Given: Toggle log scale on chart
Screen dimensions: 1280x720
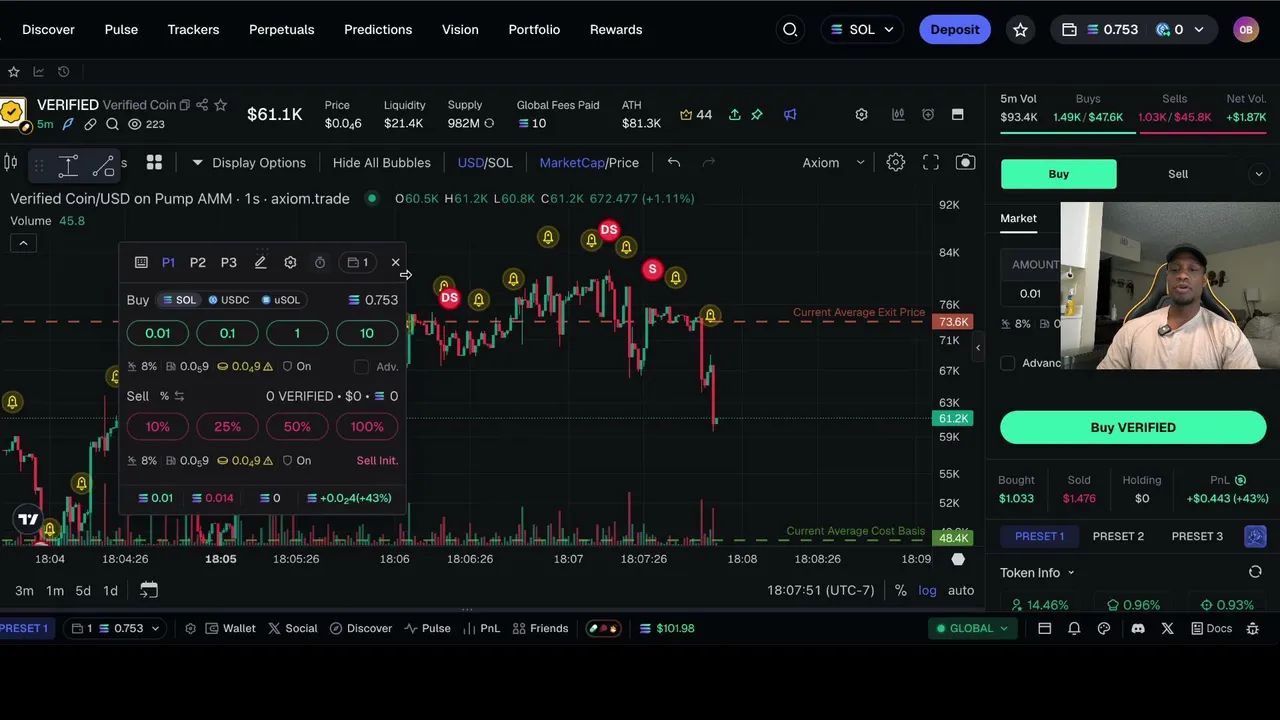Looking at the screenshot, I should point(928,590).
